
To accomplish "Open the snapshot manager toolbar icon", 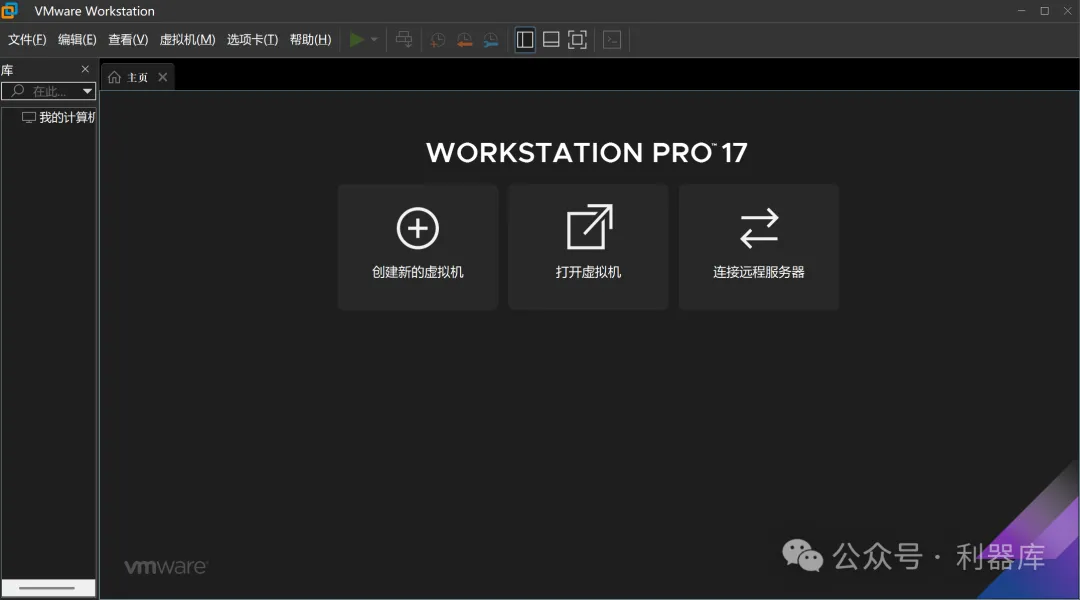I will [490, 40].
